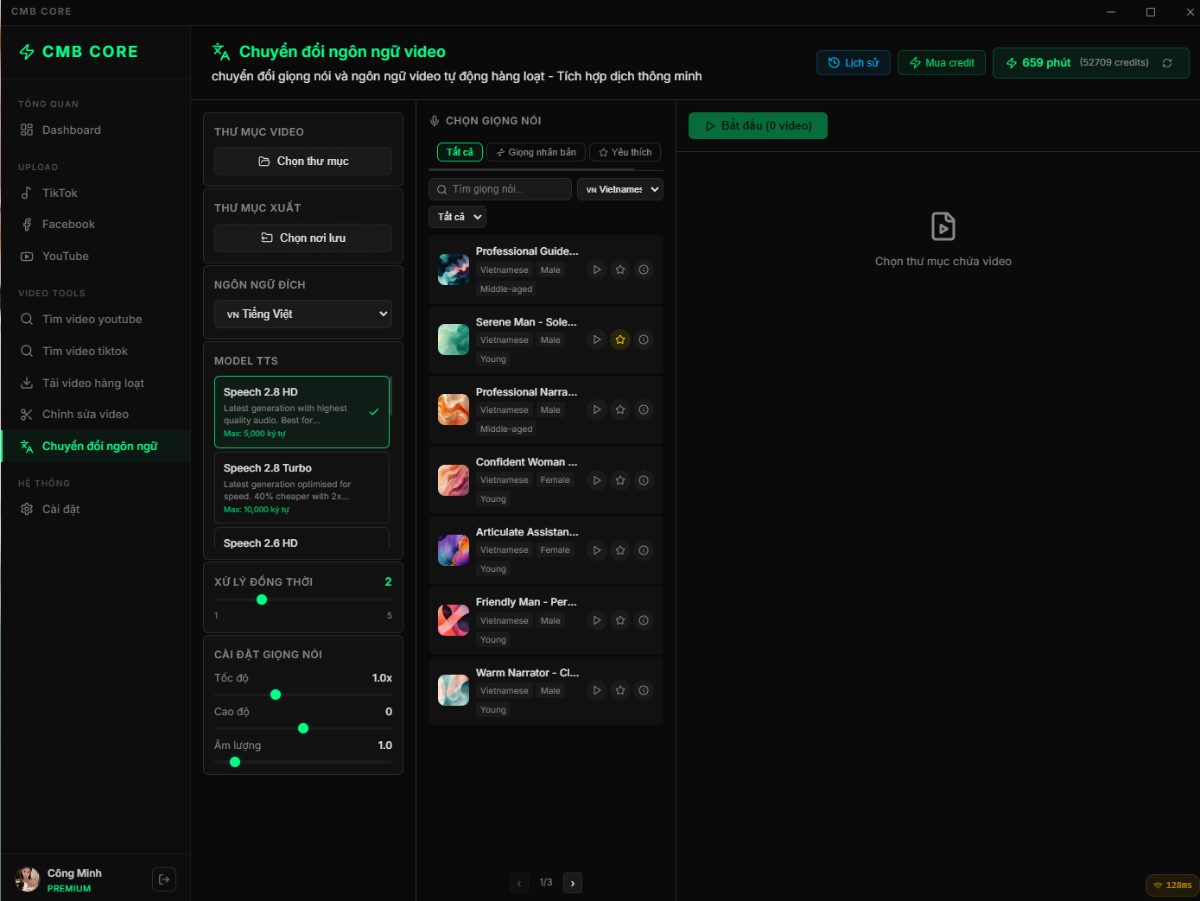Open the Yêu thích voices tab
This screenshot has height=901, width=1200.
(x=624, y=152)
